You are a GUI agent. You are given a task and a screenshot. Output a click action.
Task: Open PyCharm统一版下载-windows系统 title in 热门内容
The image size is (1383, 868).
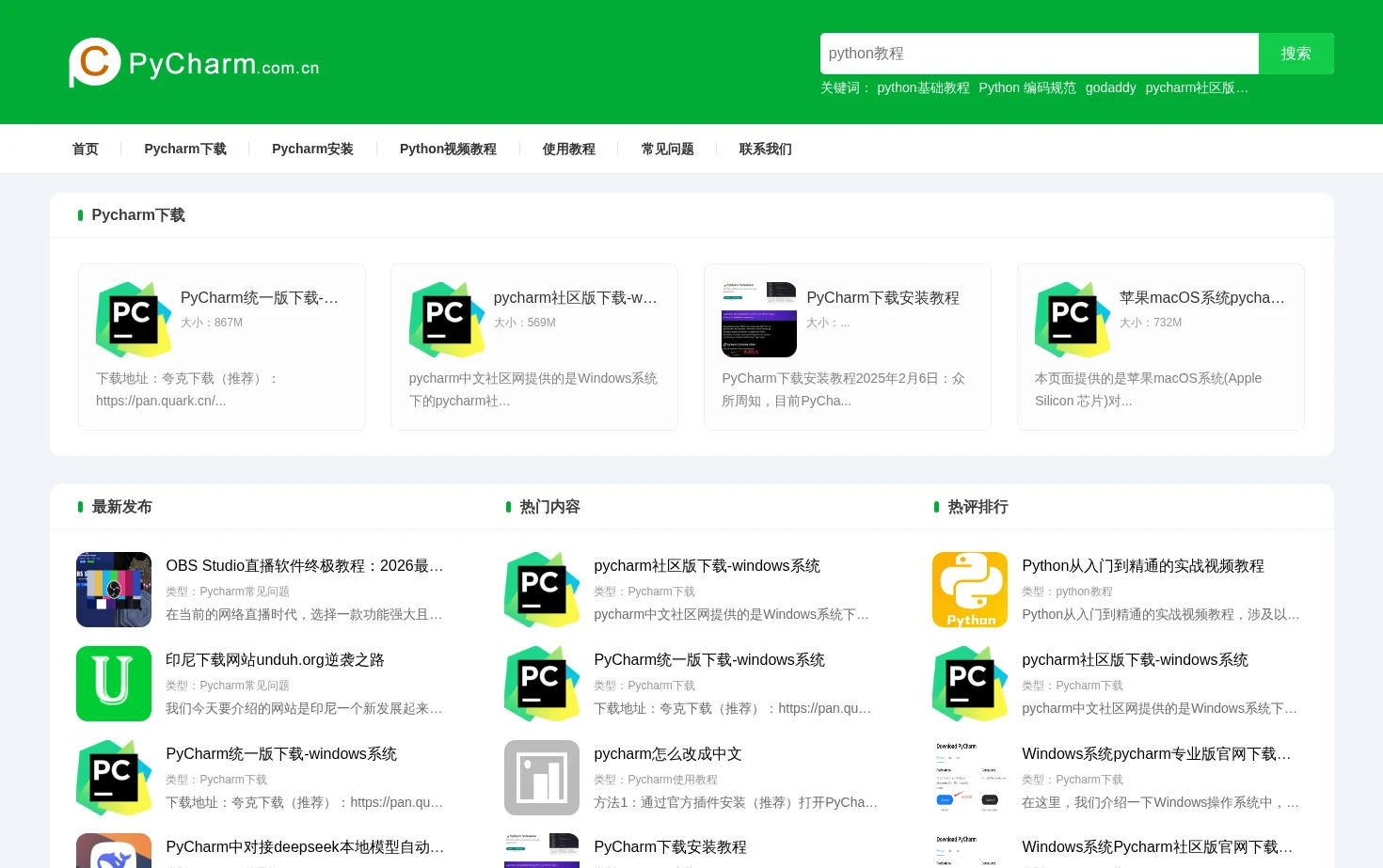pyautogui.click(x=709, y=659)
